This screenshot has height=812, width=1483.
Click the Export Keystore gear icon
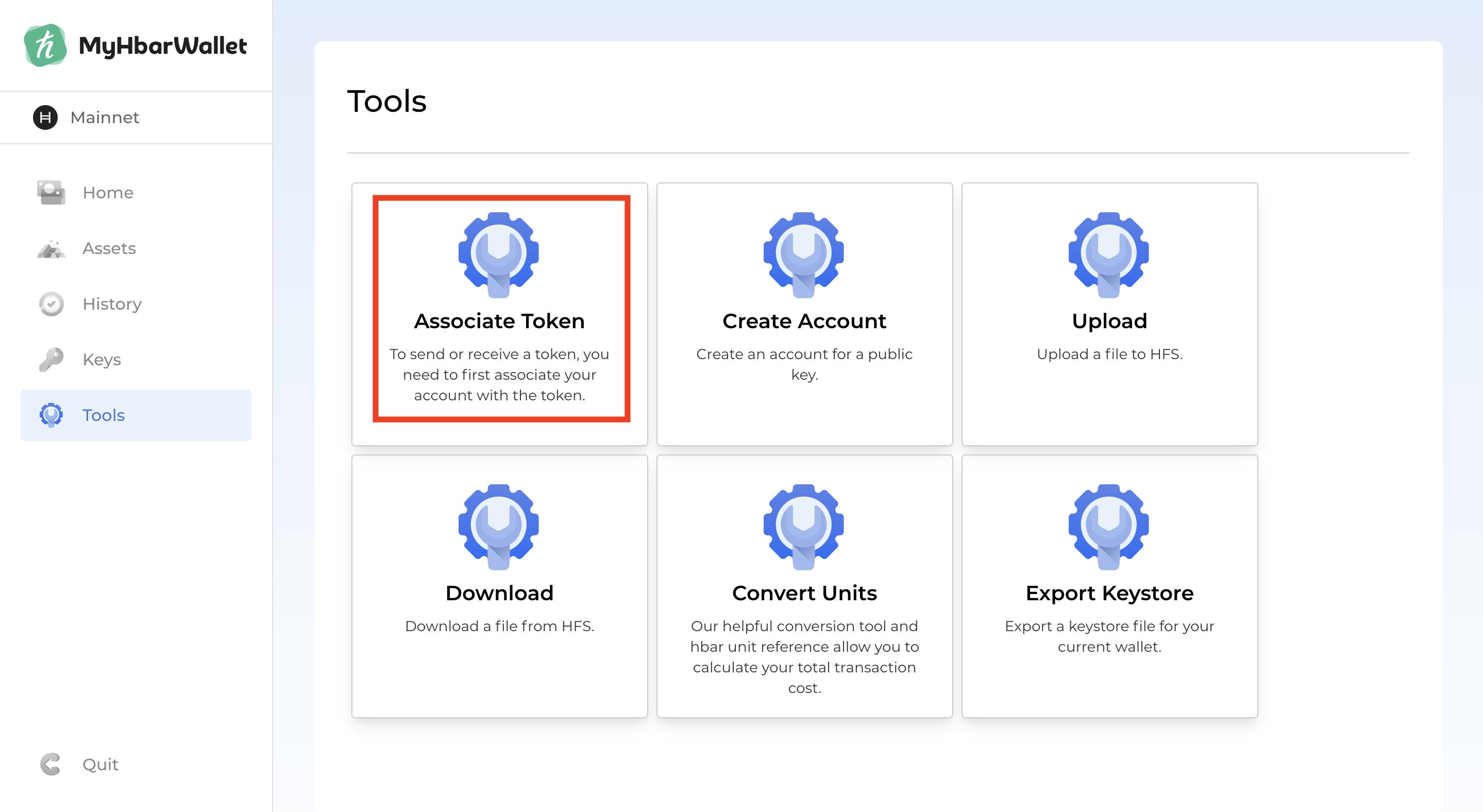[1109, 527]
